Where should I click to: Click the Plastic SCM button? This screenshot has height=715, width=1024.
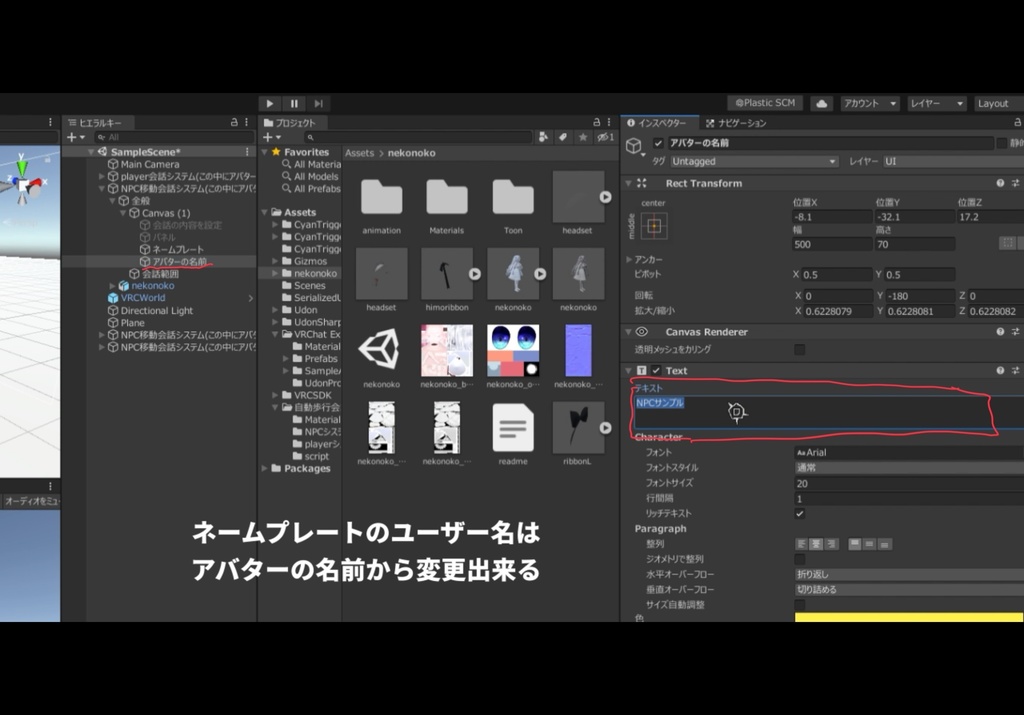(x=765, y=103)
